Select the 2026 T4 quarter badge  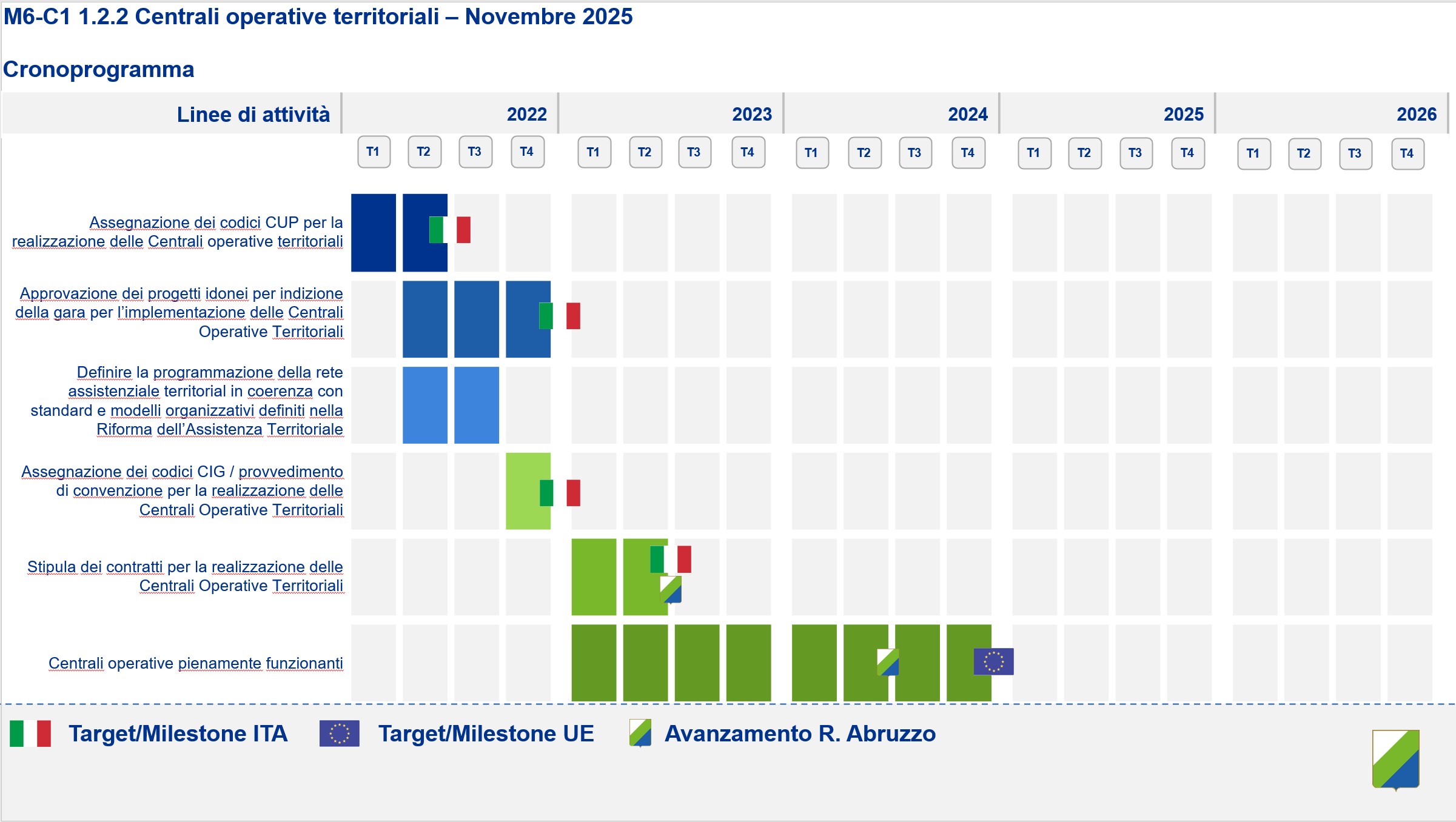pyautogui.click(x=1407, y=153)
